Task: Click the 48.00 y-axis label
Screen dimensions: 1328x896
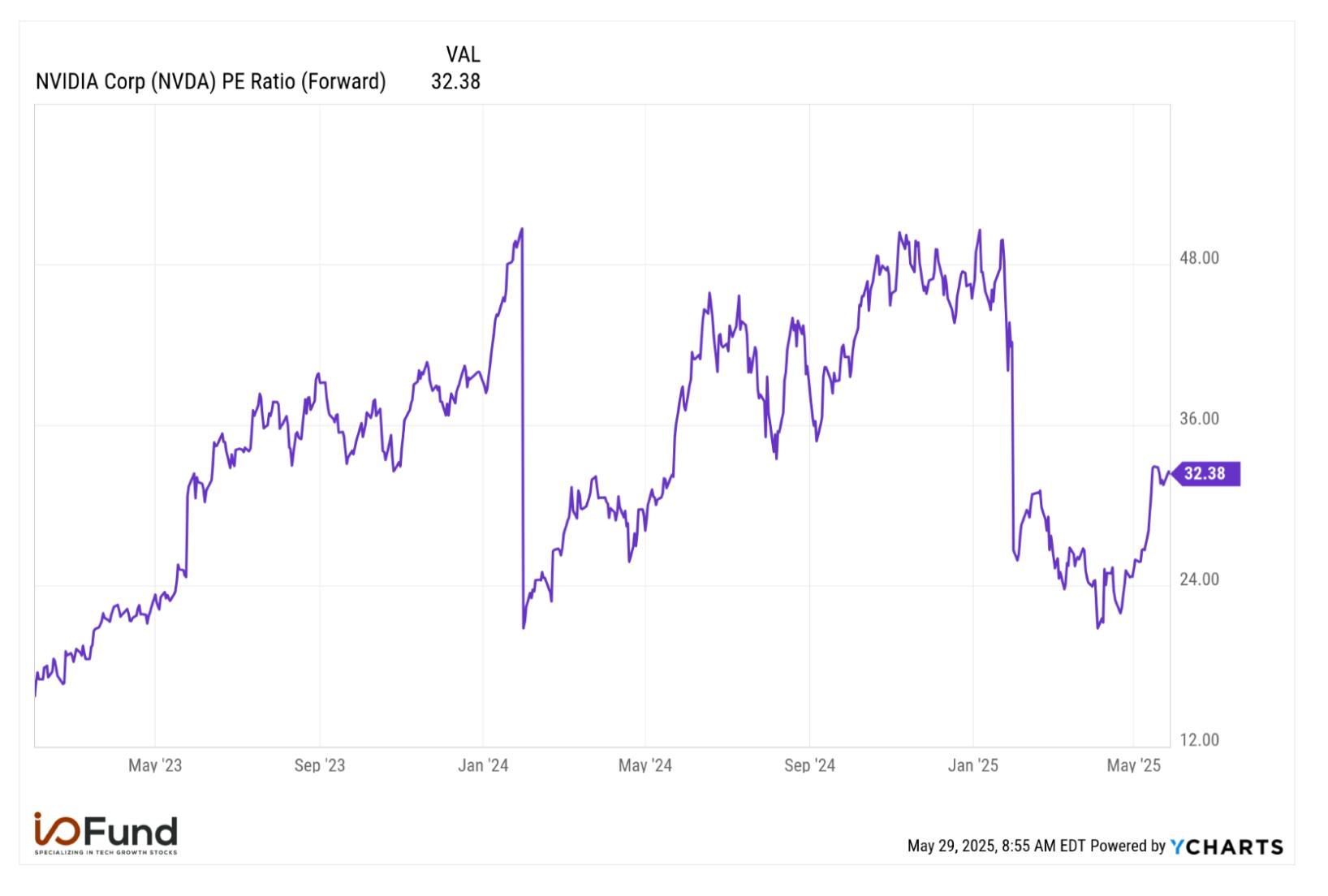Action: 1199,258
